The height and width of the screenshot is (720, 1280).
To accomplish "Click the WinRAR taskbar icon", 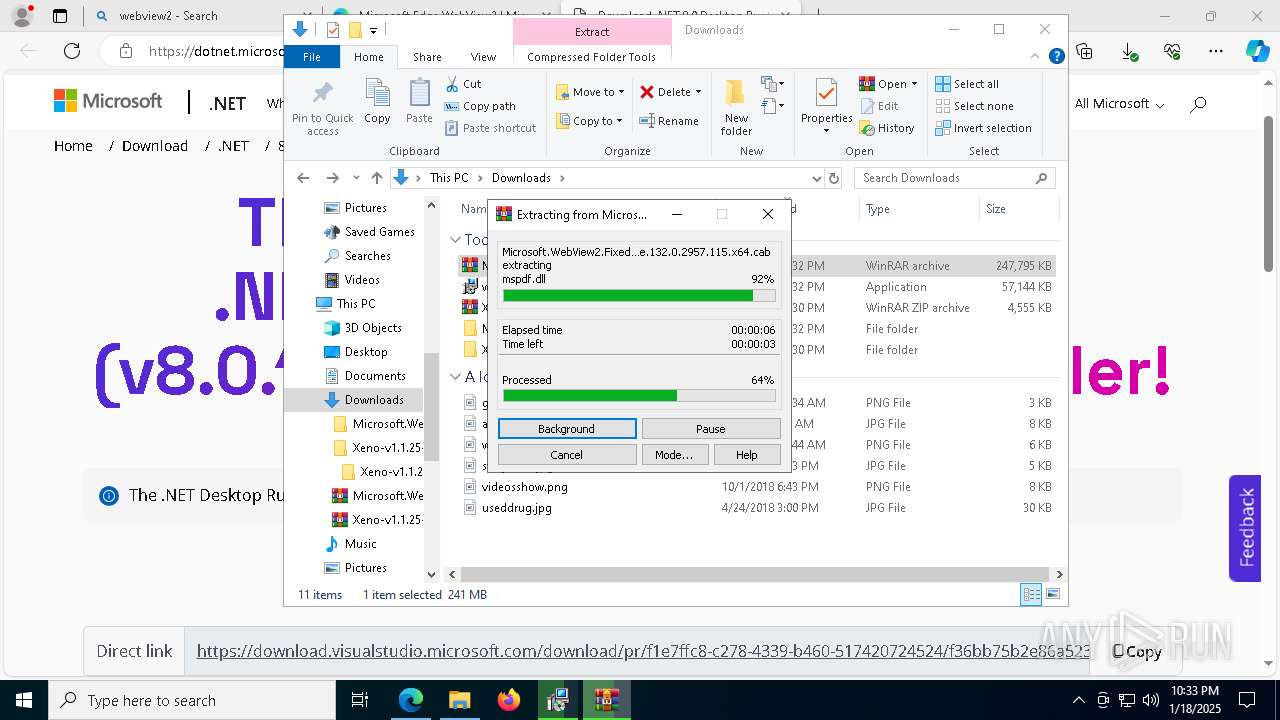I will click(x=605, y=700).
